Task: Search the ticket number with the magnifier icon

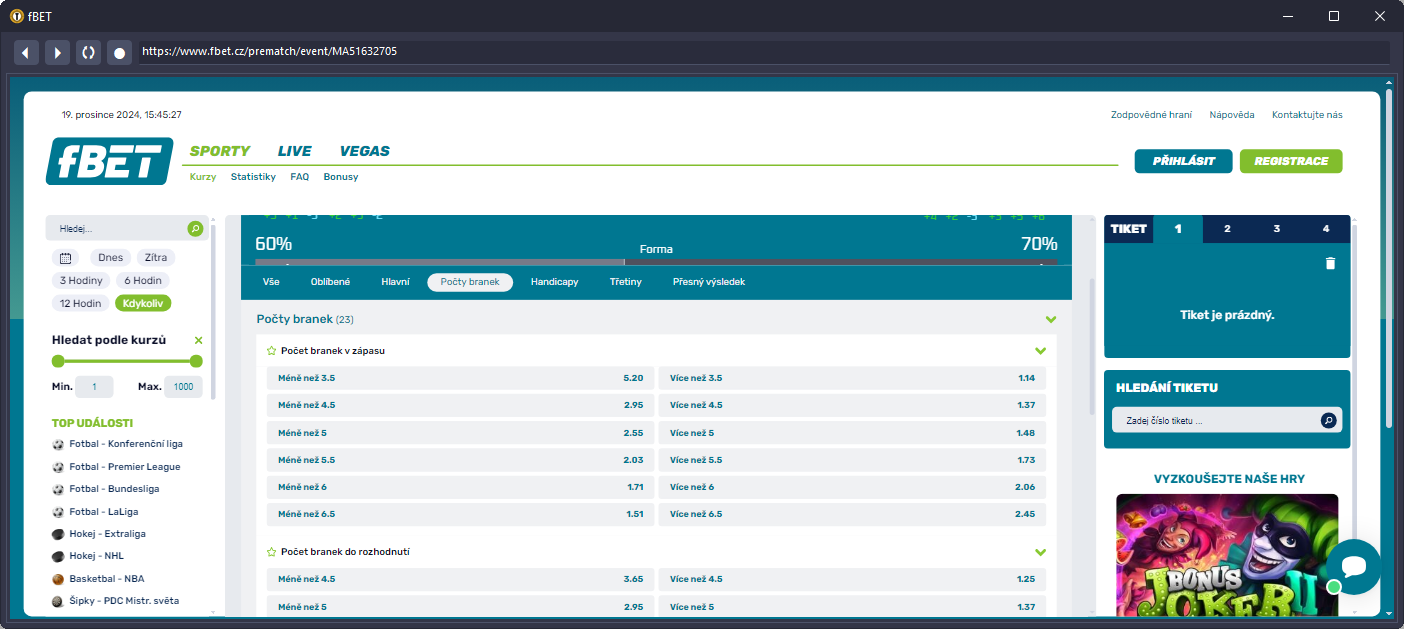Action: pos(1328,421)
